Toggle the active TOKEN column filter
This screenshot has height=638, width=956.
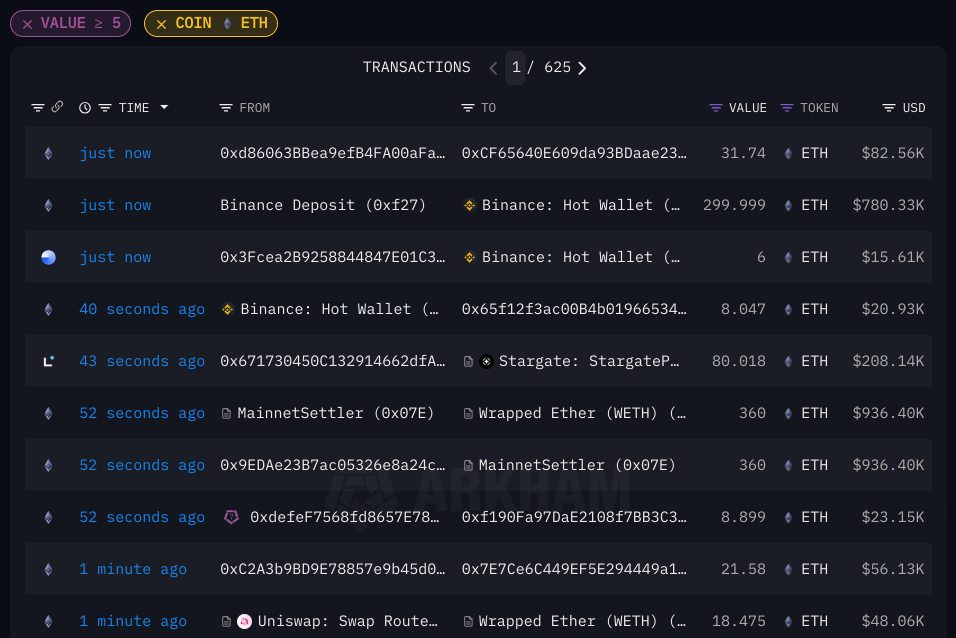pos(787,108)
